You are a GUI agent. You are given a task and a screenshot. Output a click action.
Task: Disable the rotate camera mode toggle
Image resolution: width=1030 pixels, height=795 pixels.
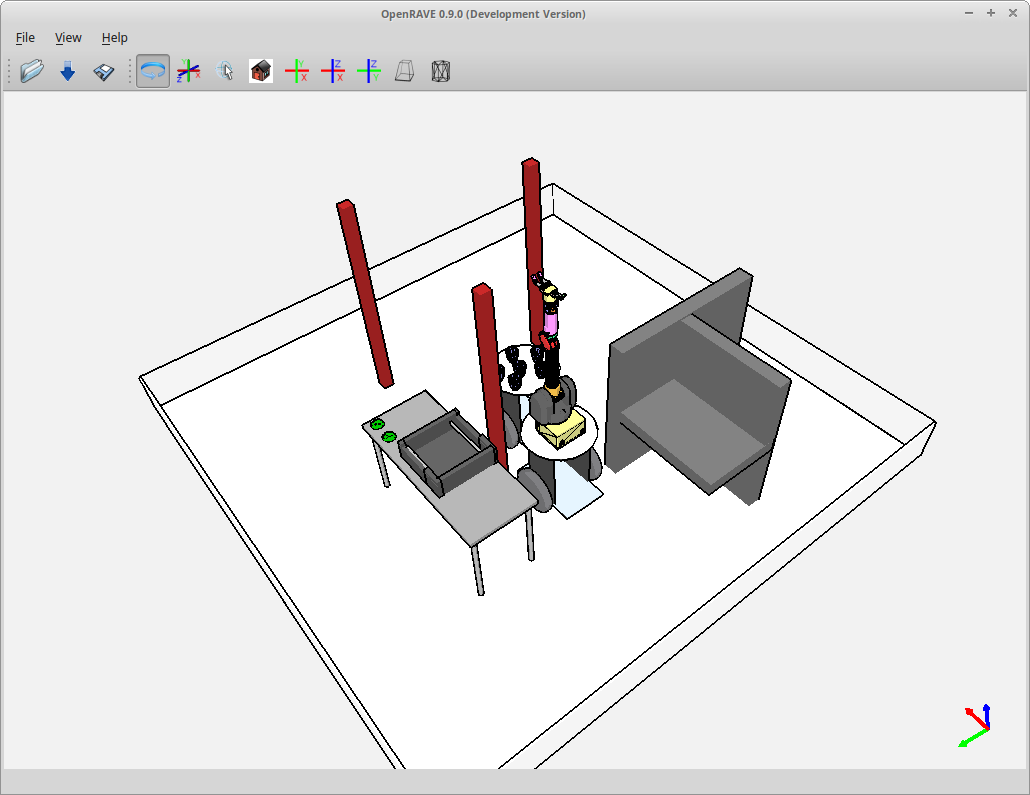tap(152, 70)
